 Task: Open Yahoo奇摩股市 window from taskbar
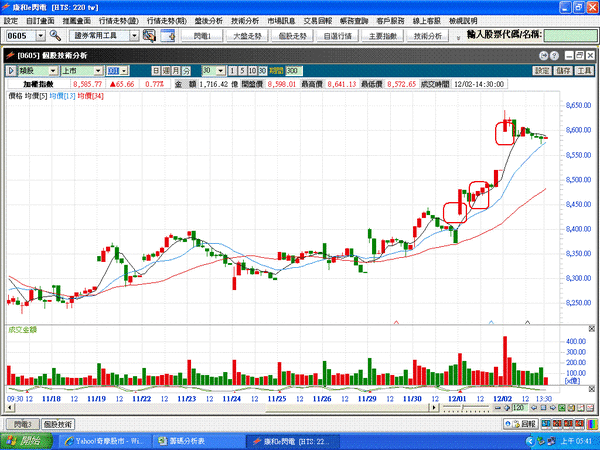click(x=103, y=441)
